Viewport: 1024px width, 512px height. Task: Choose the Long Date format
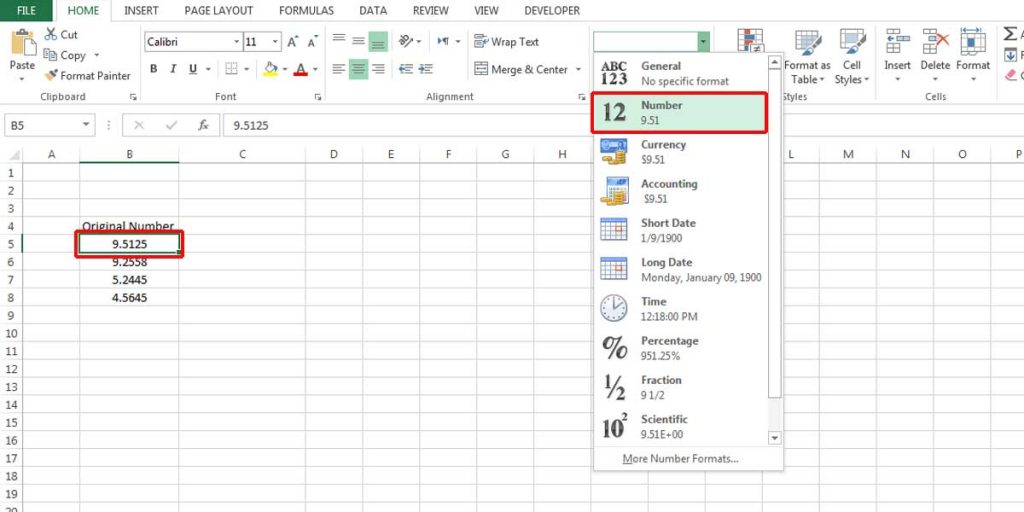[x=679, y=270]
